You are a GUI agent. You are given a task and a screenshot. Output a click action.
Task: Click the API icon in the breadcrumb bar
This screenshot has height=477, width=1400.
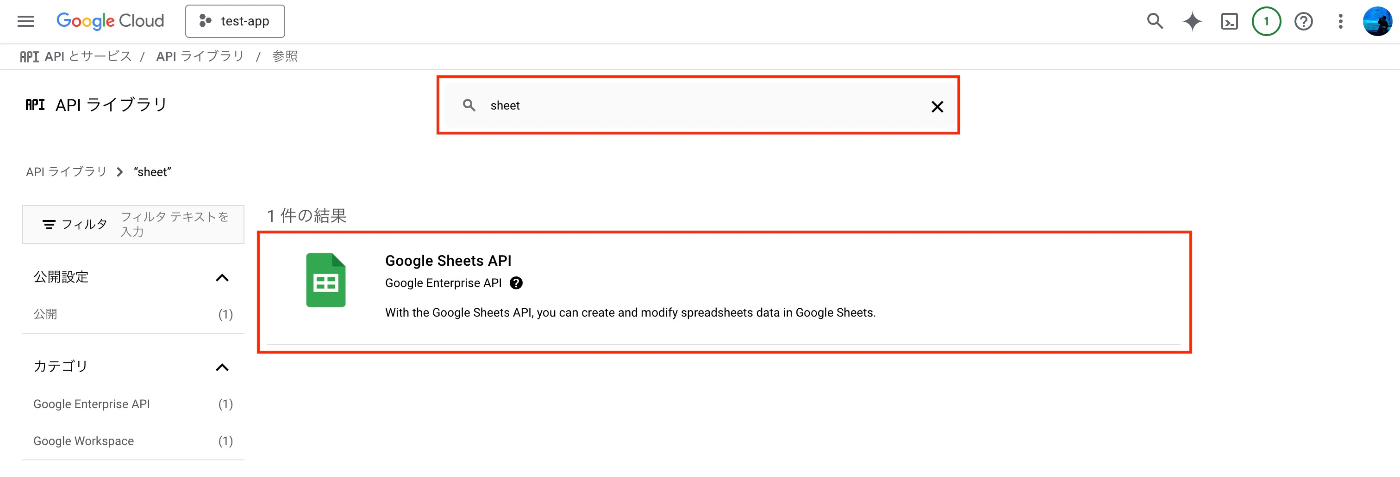(30, 56)
